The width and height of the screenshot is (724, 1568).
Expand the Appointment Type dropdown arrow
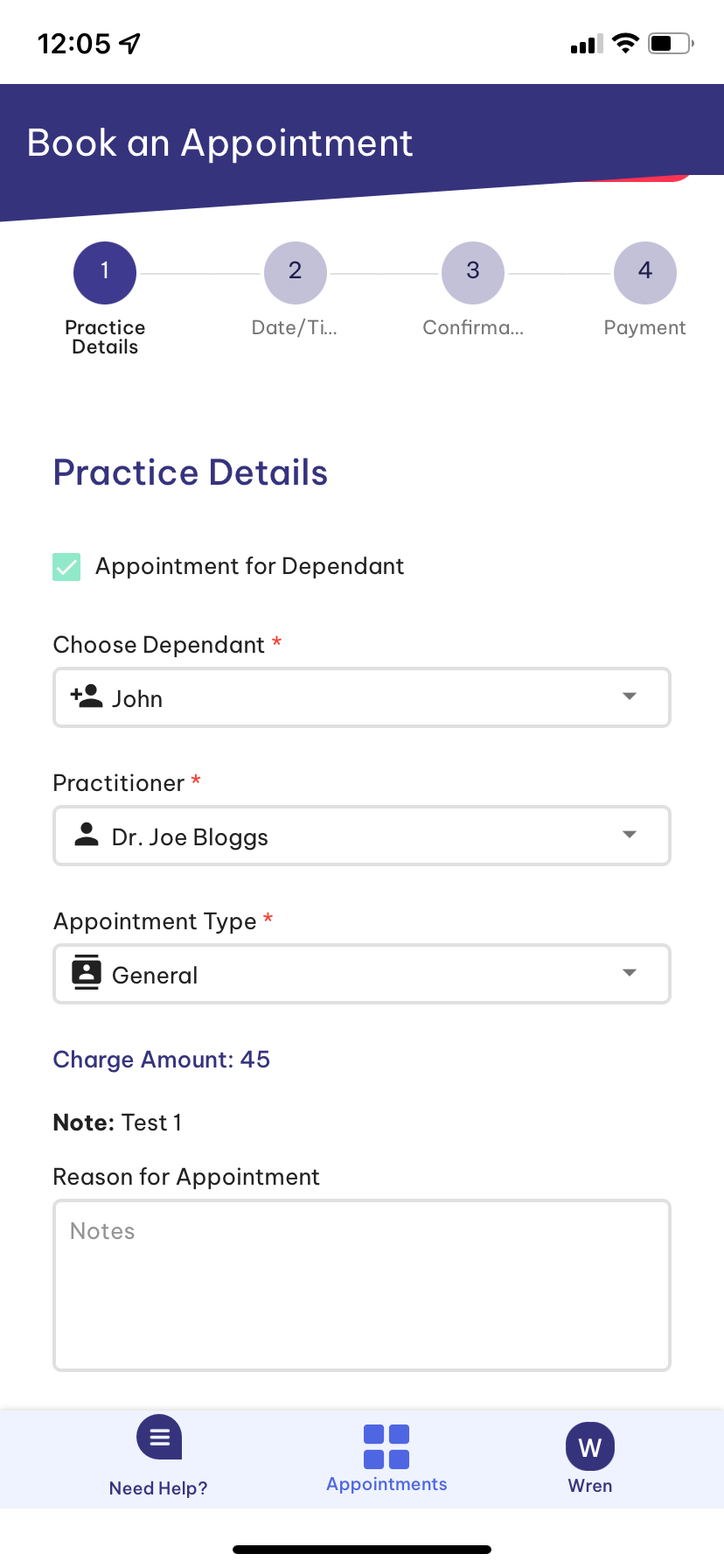[x=630, y=973]
